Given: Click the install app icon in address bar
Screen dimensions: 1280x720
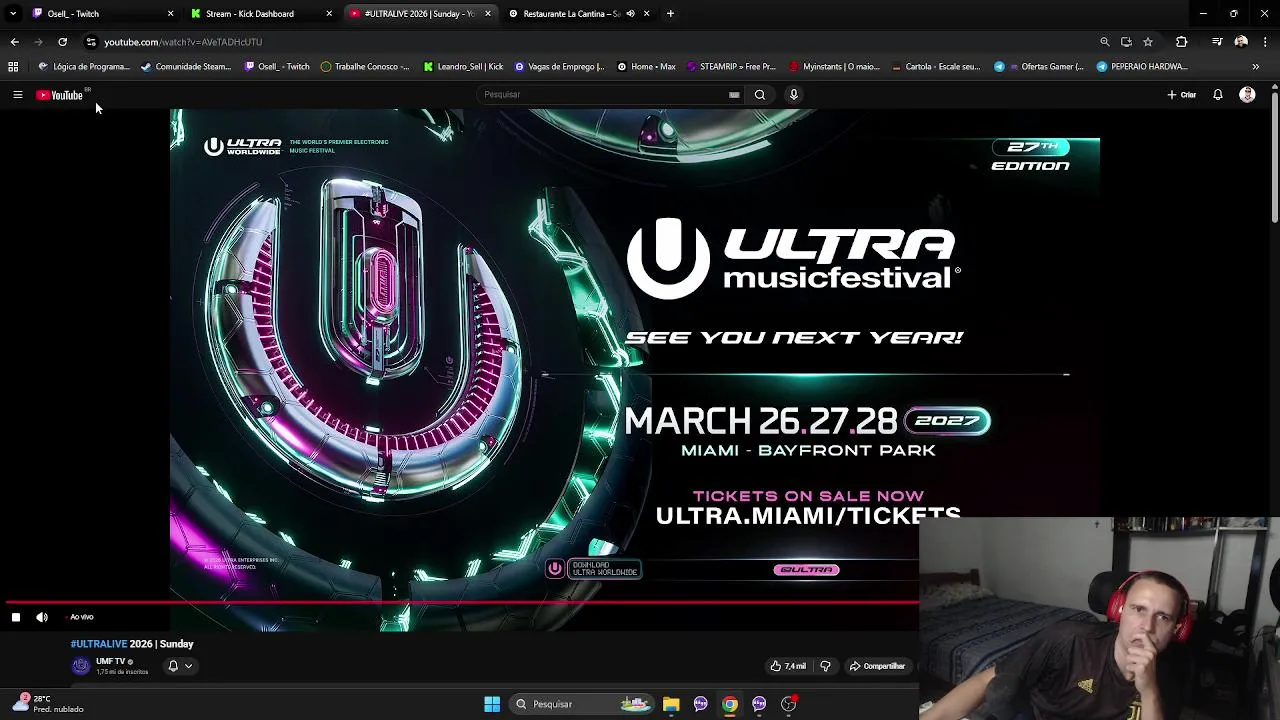Looking at the screenshot, I should pos(1126,42).
